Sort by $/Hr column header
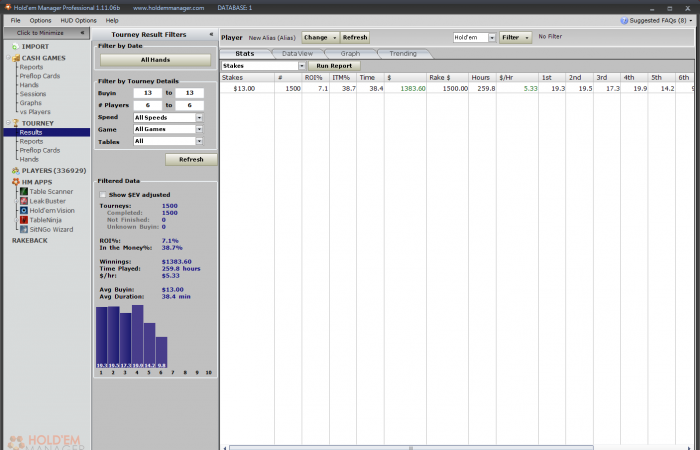This screenshot has width=700, height=450. pyautogui.click(x=517, y=77)
